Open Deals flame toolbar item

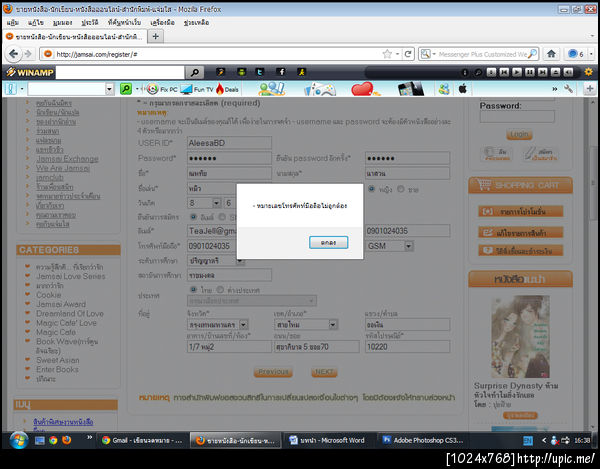[x=227, y=89]
